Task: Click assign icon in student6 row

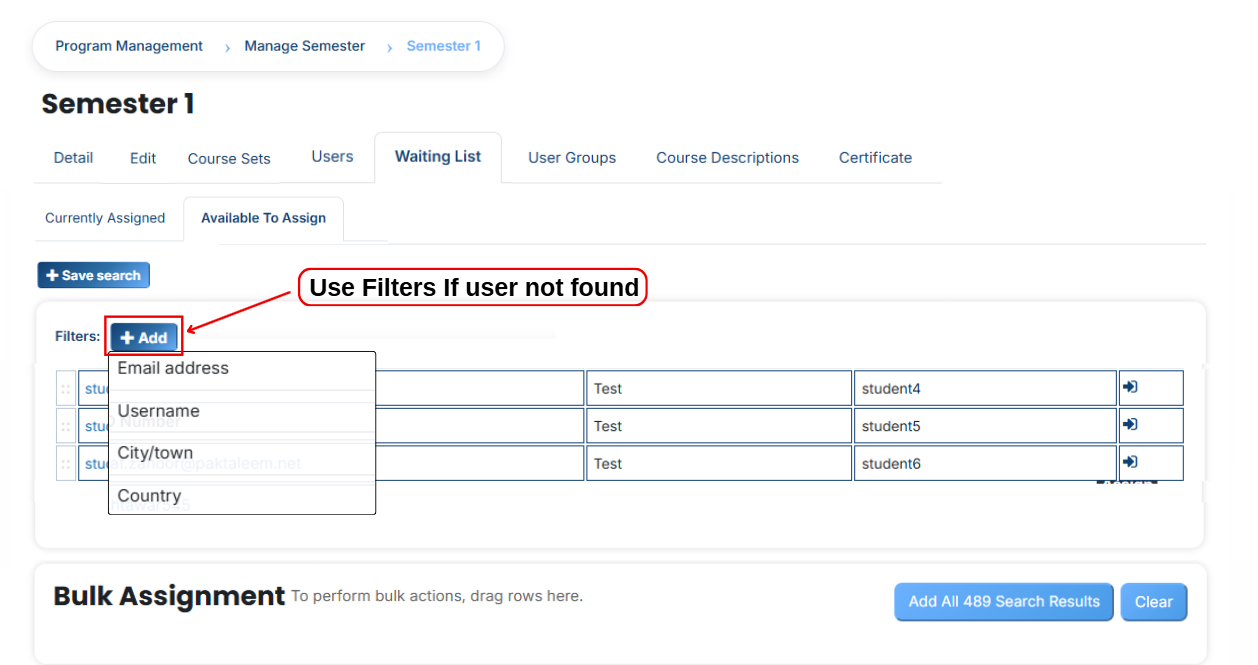Action: pyautogui.click(x=1130, y=462)
